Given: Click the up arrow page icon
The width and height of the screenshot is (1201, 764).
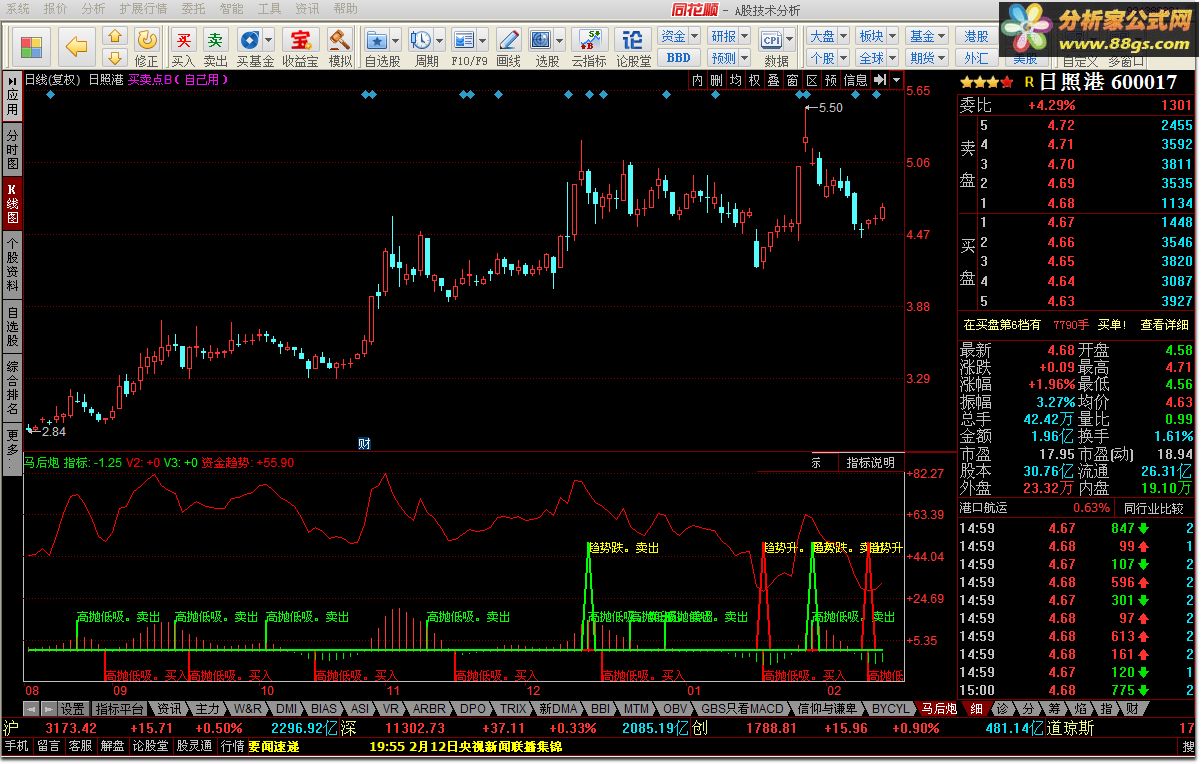Looking at the screenshot, I should click(x=114, y=36).
